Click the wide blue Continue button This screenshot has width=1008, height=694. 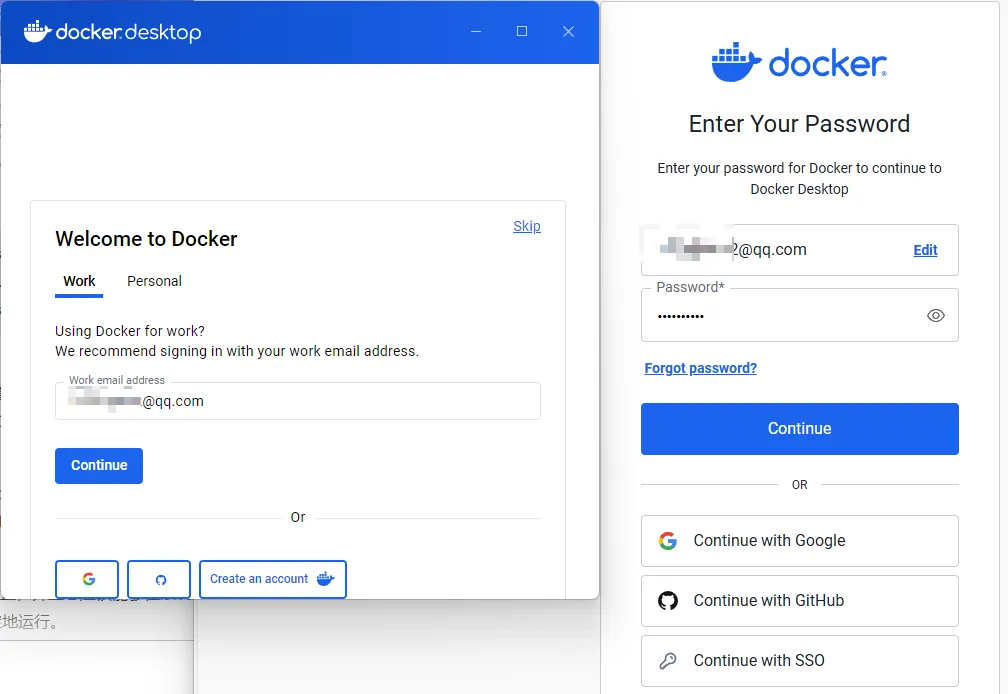click(800, 429)
